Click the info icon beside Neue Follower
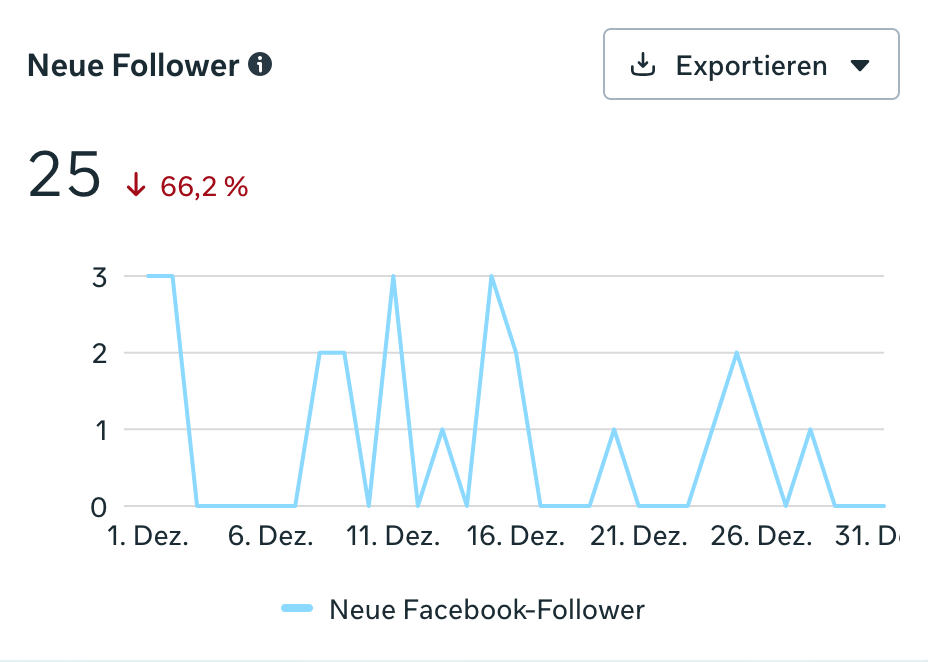 (x=260, y=66)
